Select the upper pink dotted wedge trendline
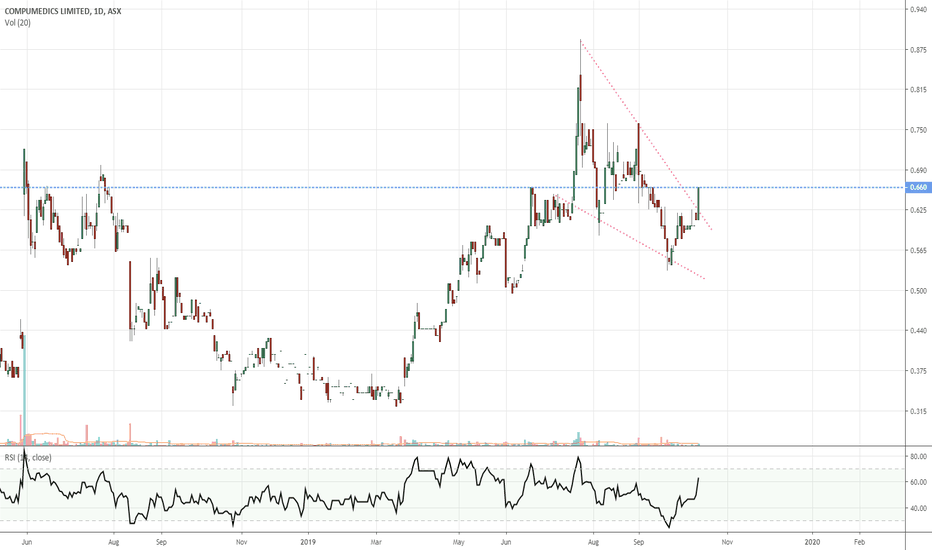This screenshot has width=932, height=550. click(646, 135)
